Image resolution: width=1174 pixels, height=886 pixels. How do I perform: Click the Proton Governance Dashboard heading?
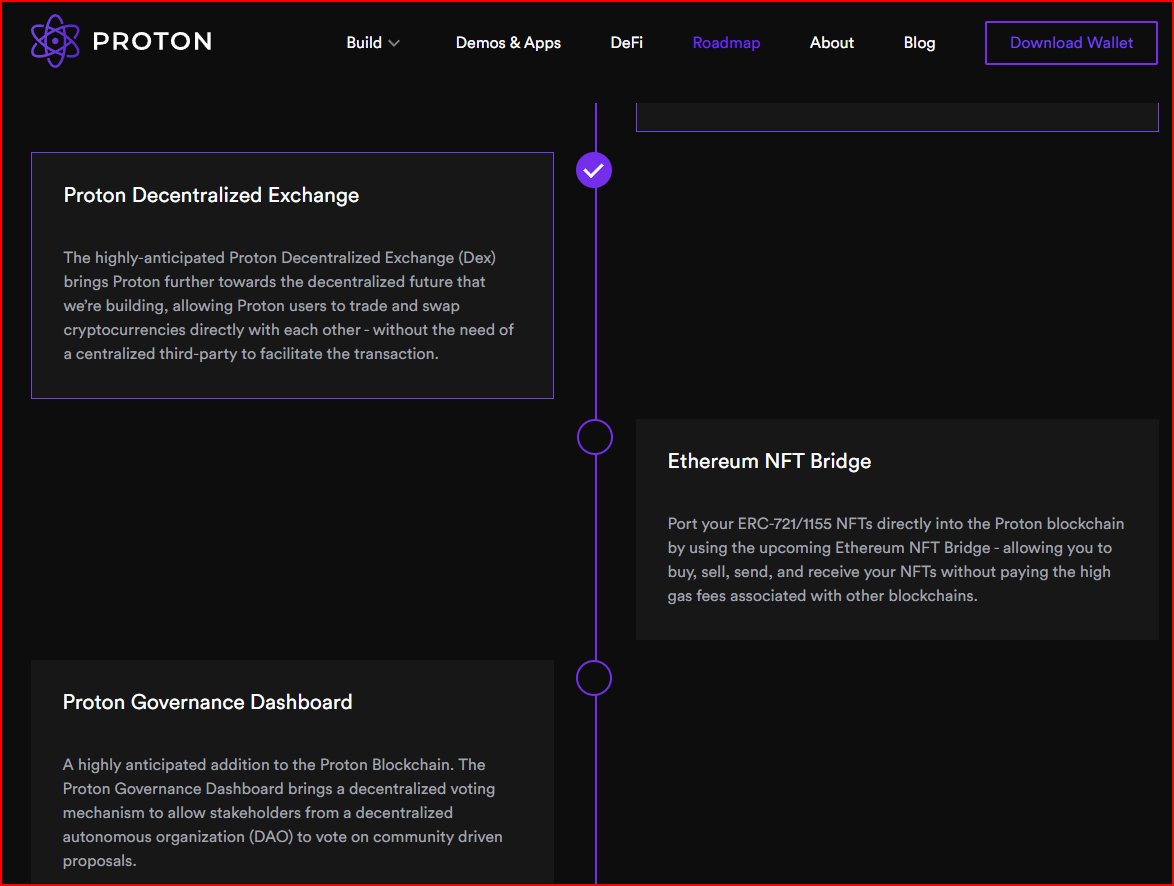click(207, 702)
